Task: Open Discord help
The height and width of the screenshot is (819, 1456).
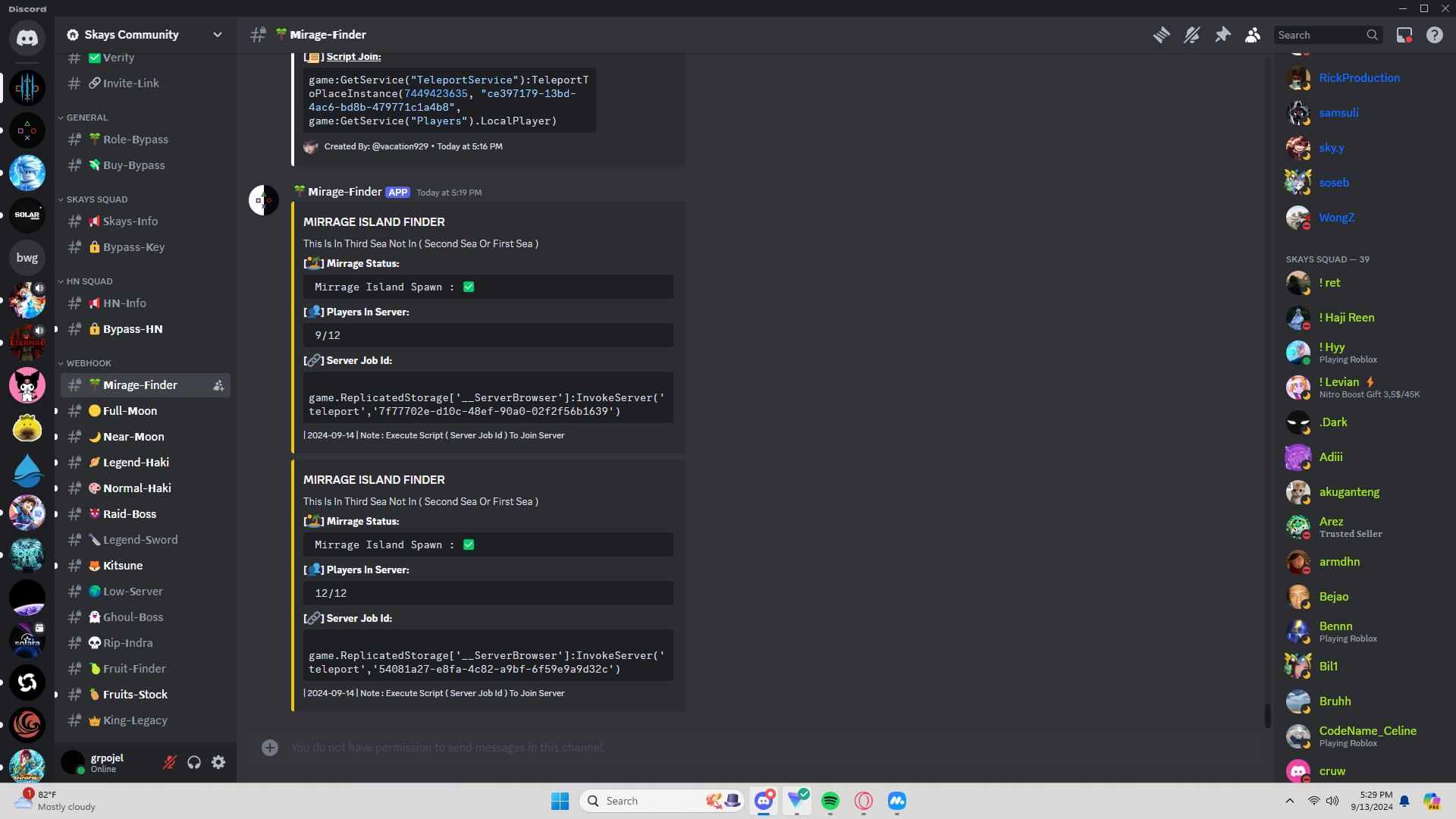Action: 1435,35
